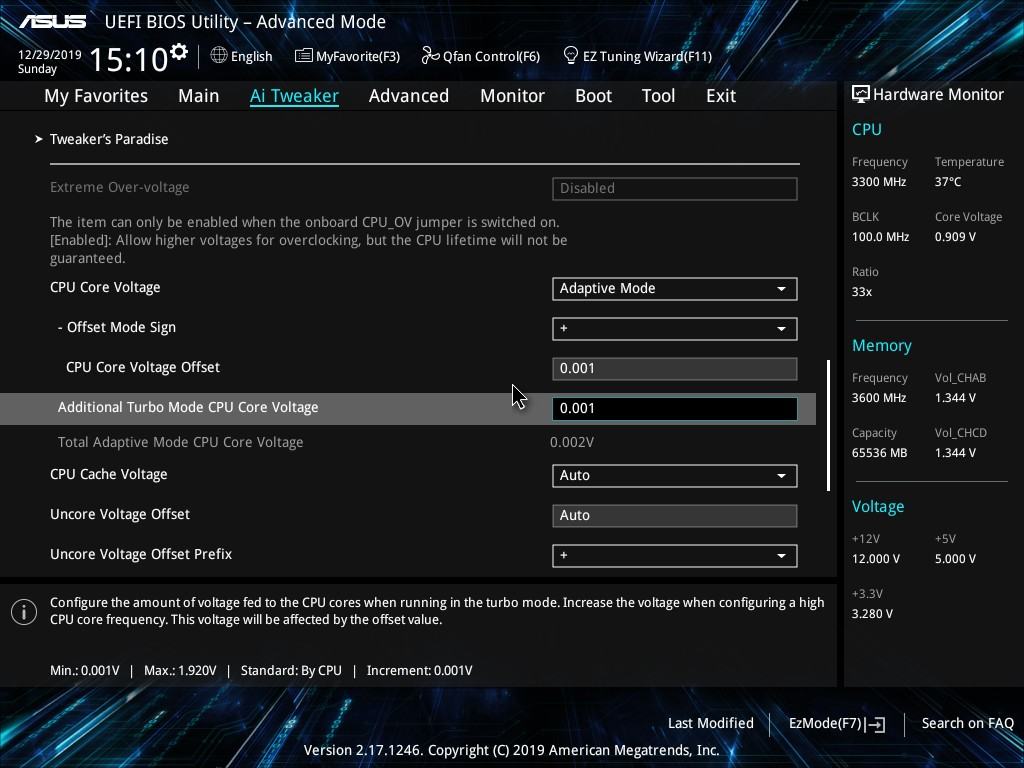Click the Extreme Over-voltage label
Screen dimensions: 1024x768
120,187
